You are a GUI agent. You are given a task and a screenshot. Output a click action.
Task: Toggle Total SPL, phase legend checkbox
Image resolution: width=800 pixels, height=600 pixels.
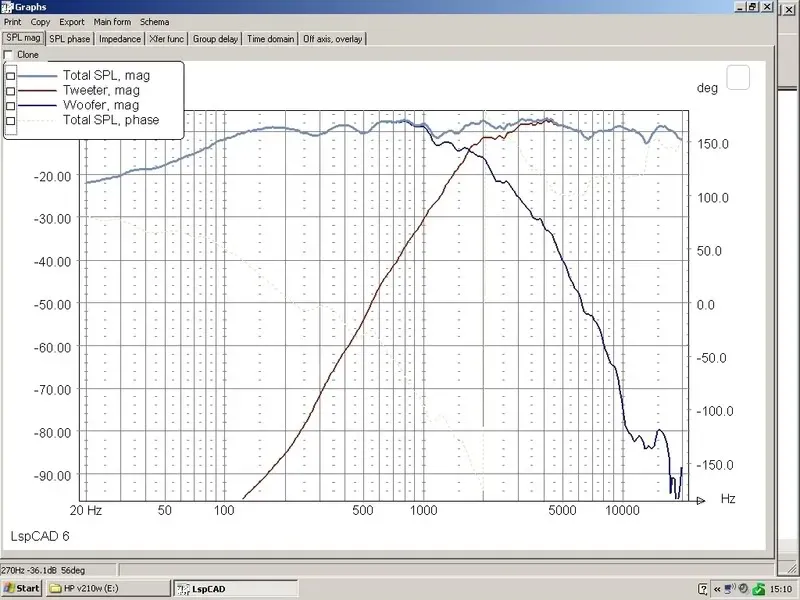[x=11, y=120]
